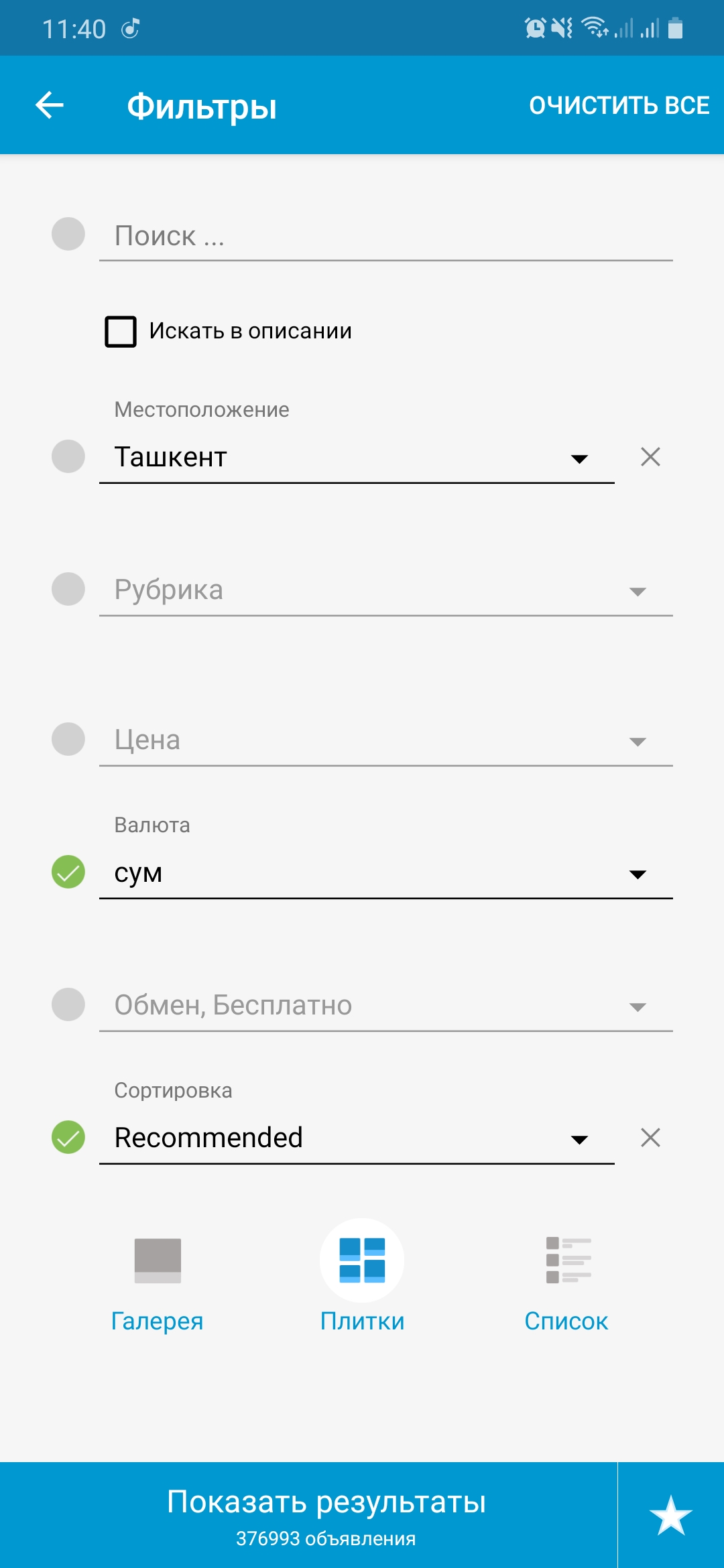Select the Плитки tiles view icon
Image resolution: width=724 pixels, height=1568 pixels.
362,1261
